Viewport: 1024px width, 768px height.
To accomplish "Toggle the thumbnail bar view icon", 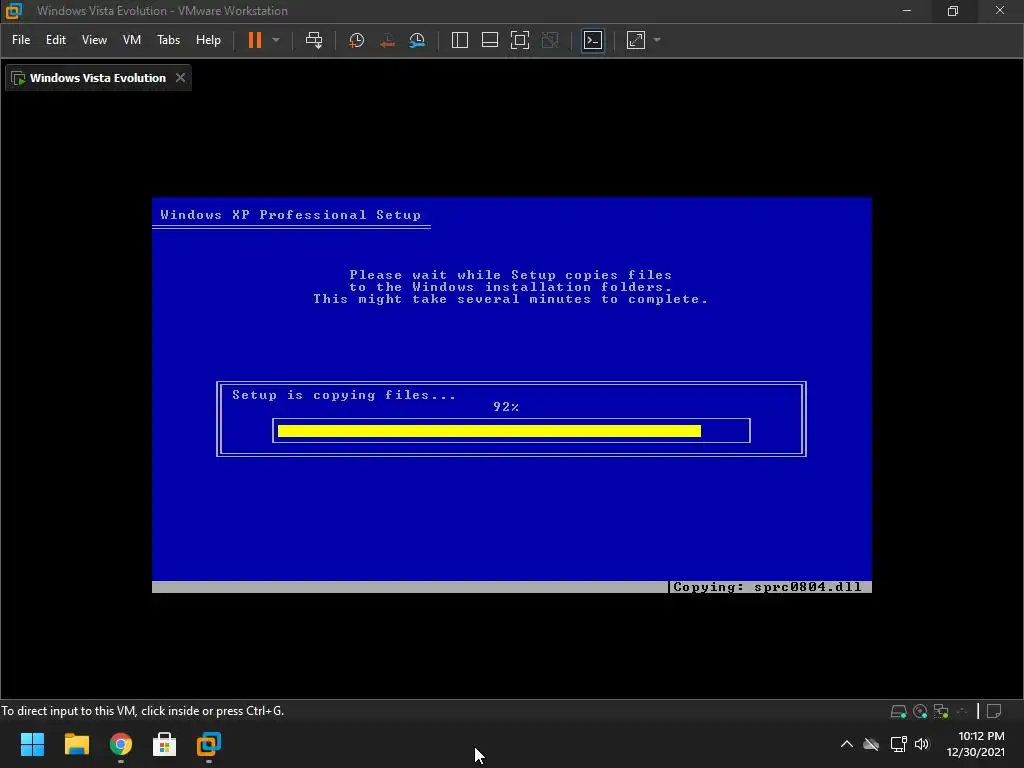I will (490, 40).
